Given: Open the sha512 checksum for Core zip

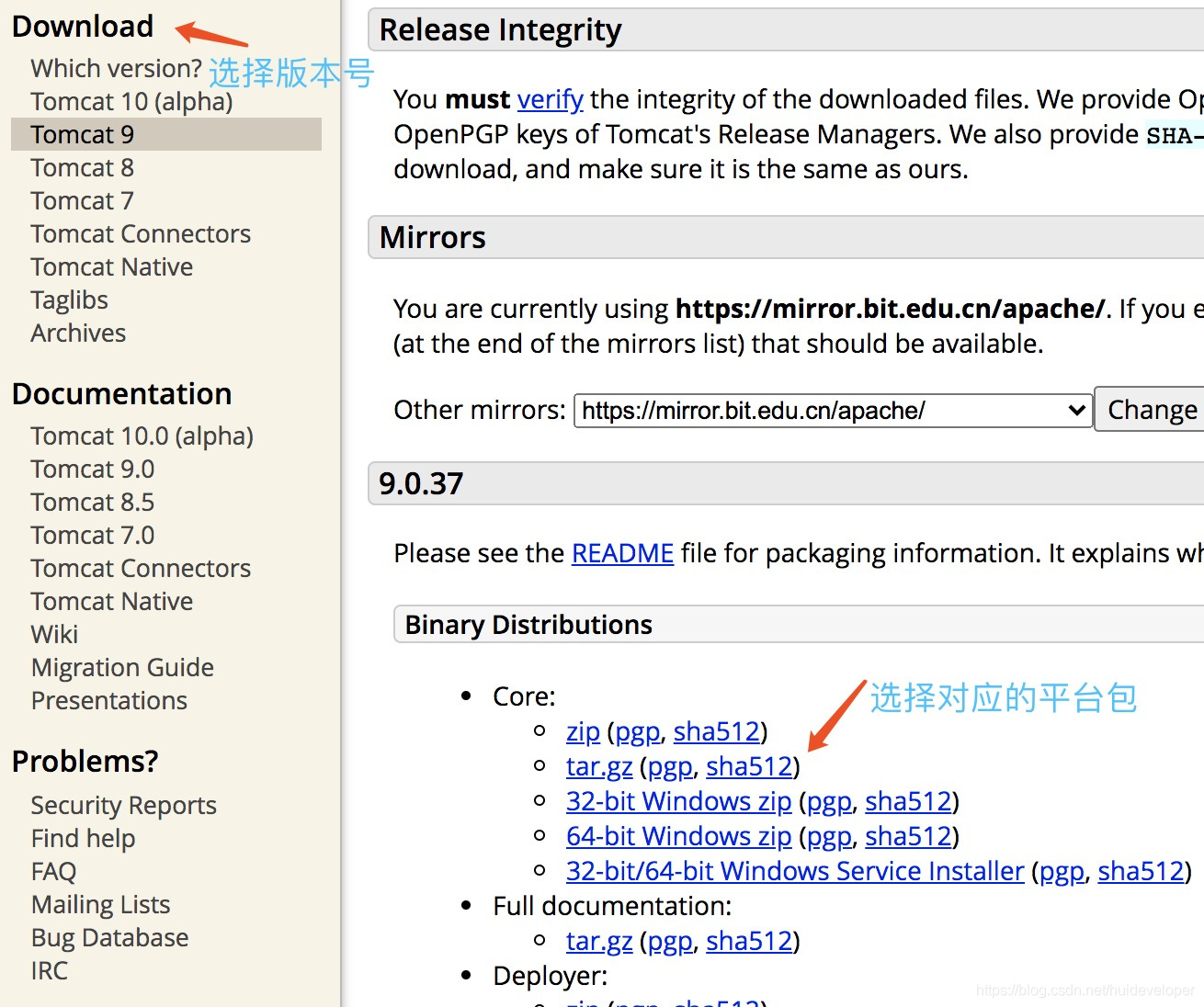Looking at the screenshot, I should click(x=716, y=731).
